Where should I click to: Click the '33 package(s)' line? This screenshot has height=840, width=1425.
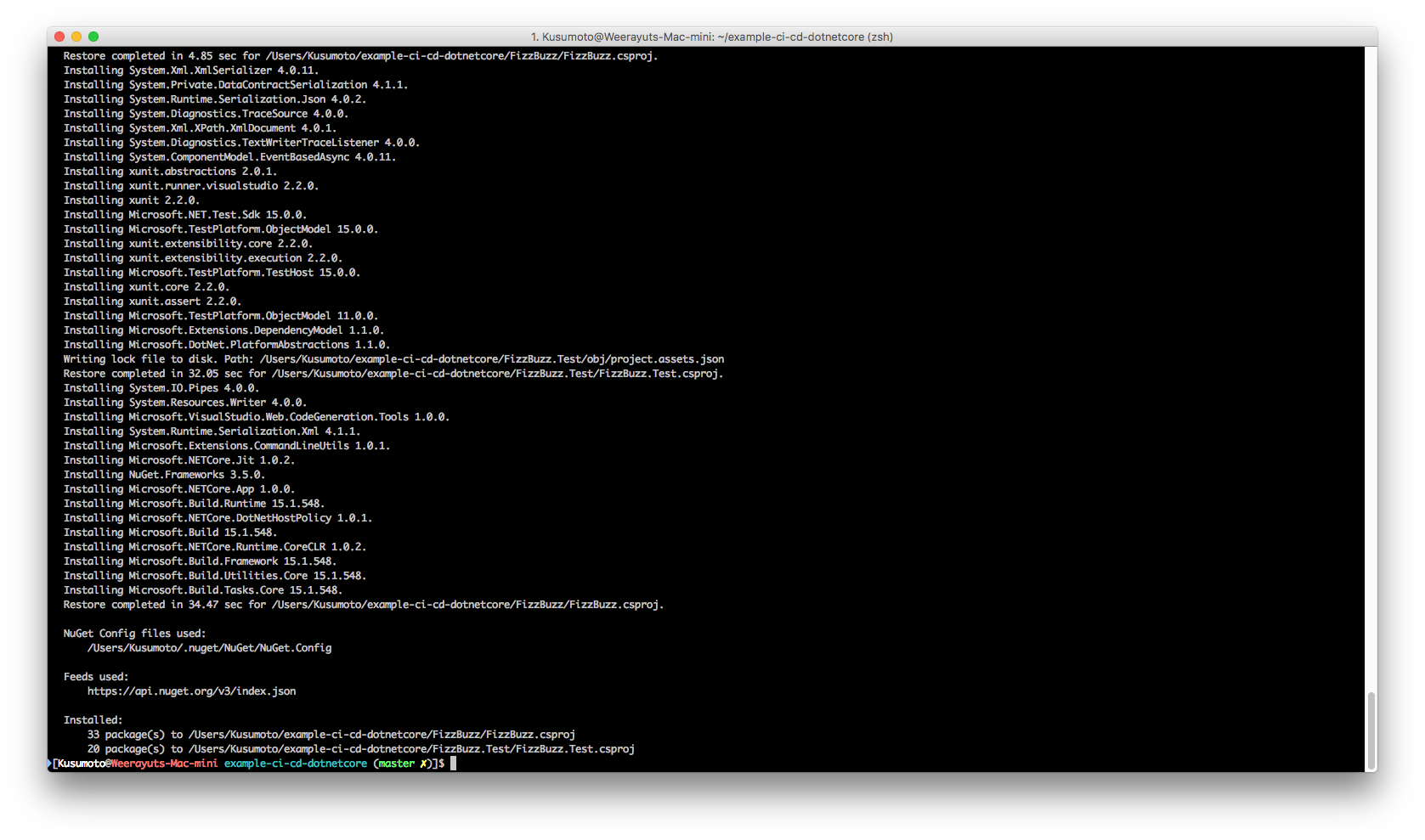pyautogui.click(x=331, y=735)
